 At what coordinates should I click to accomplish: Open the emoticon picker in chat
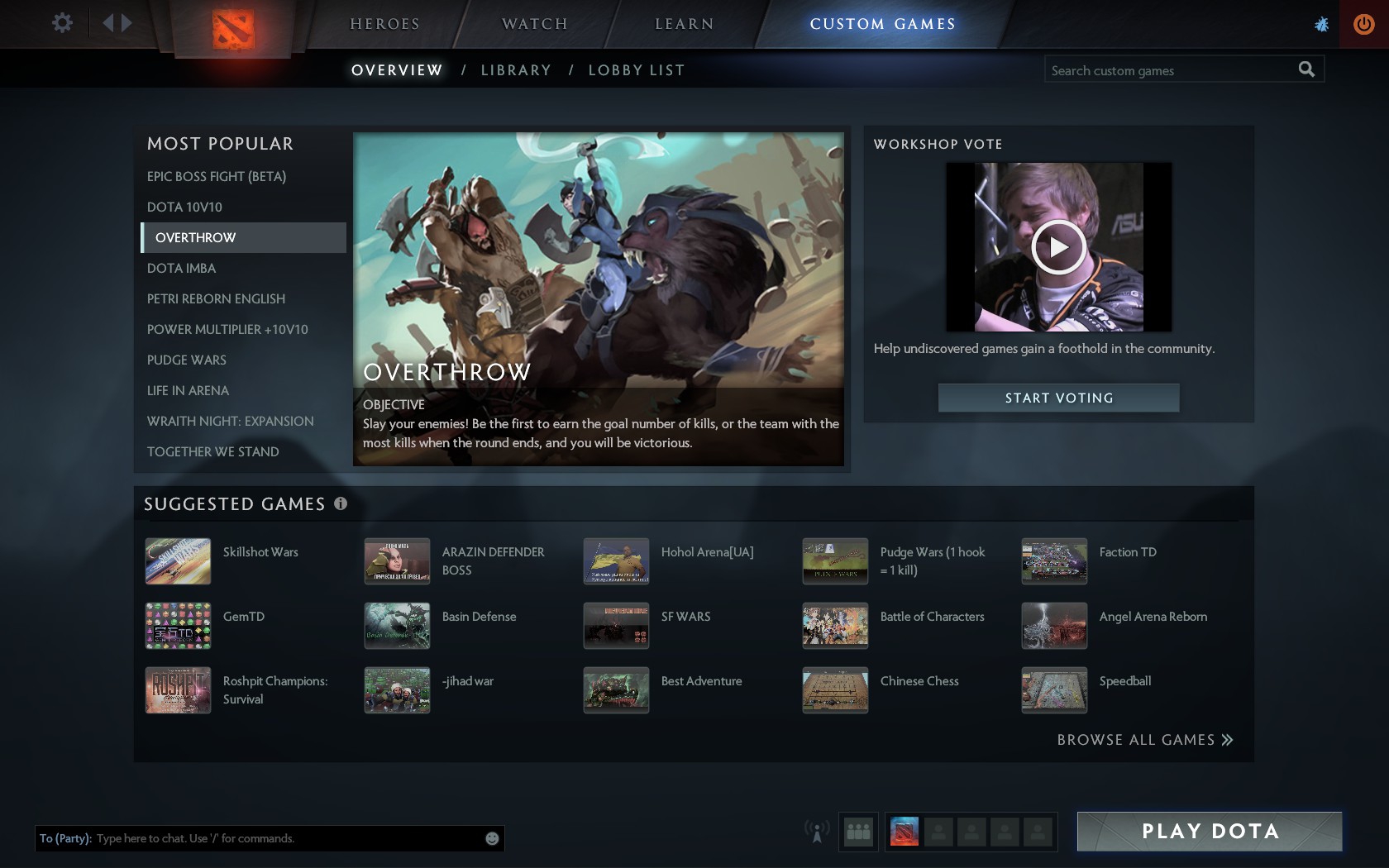coord(492,838)
